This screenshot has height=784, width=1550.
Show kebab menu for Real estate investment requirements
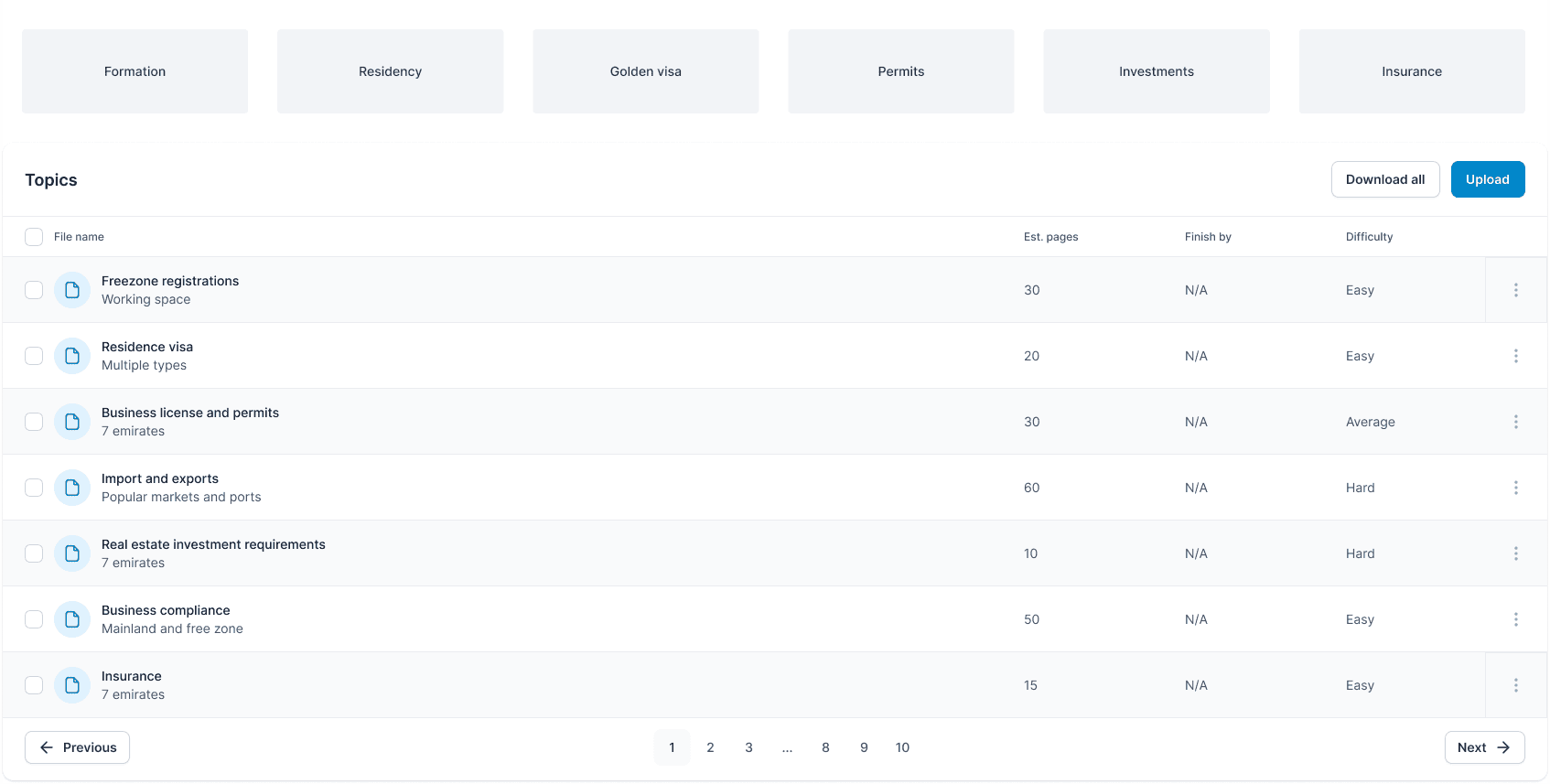1515,553
